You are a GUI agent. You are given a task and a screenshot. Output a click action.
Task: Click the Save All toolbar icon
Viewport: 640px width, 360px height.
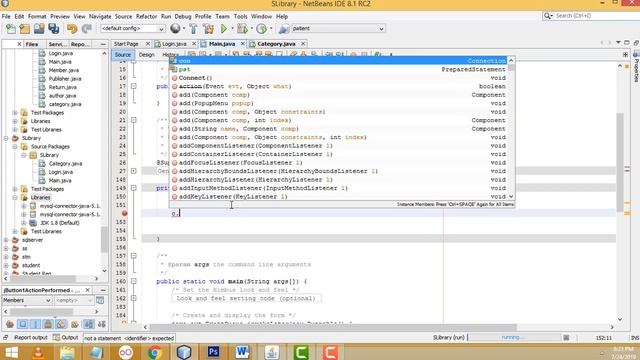[53, 29]
